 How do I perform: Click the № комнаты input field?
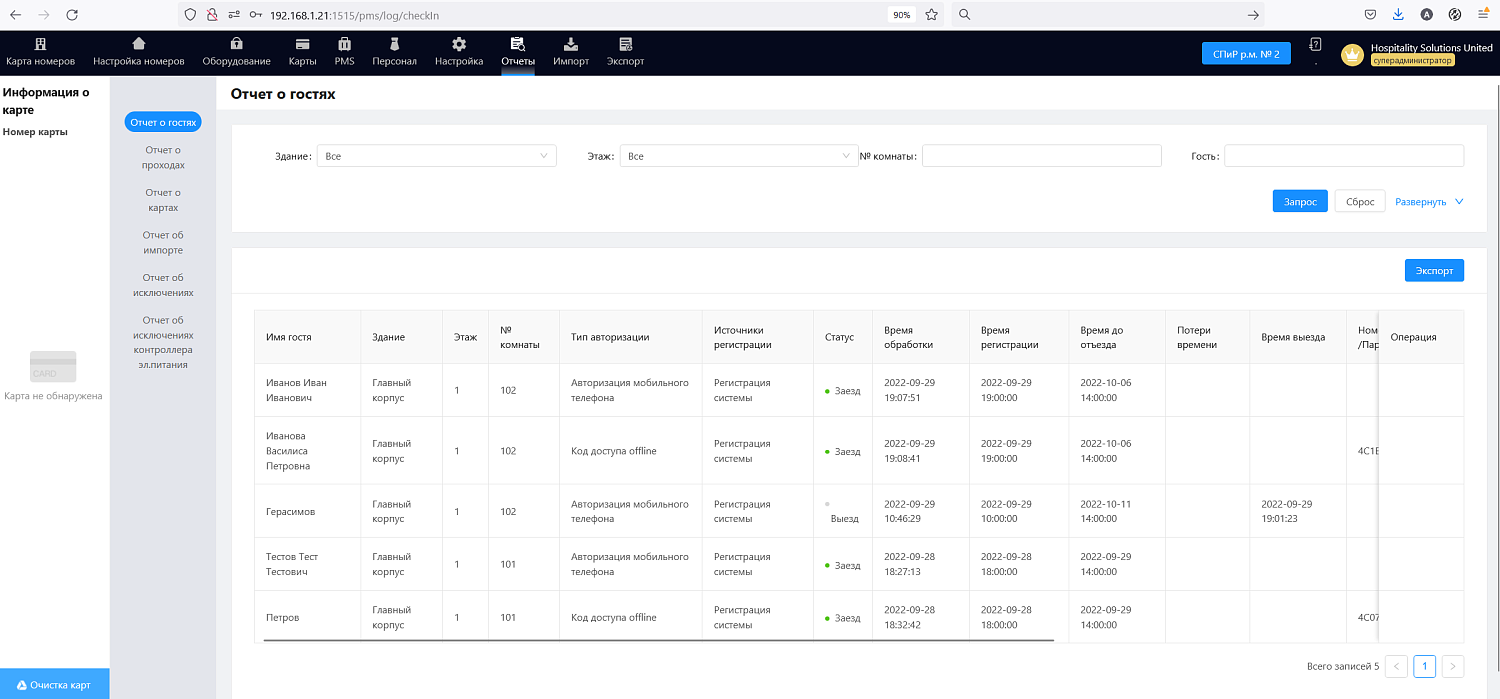coord(1041,156)
